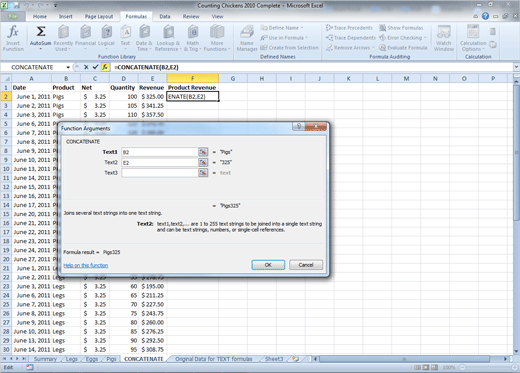The image size is (520, 373).
Task: Click the zoom slider in status bar
Action: click(x=489, y=367)
